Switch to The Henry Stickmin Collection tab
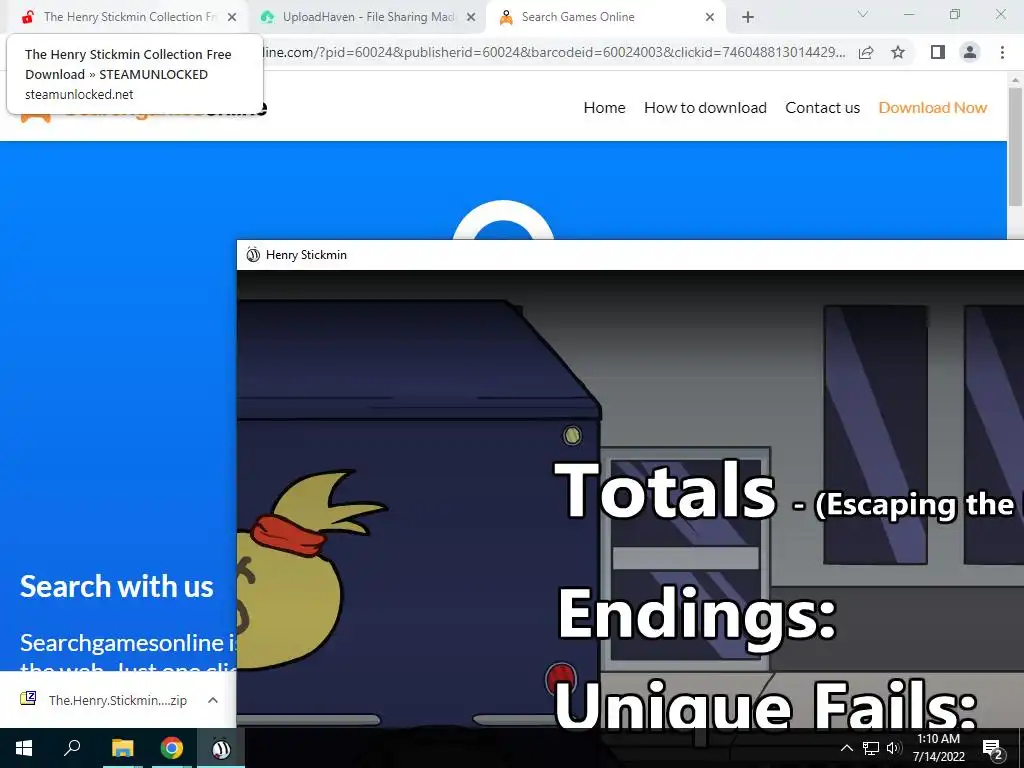Image resolution: width=1024 pixels, height=768 pixels. pyautogui.click(x=124, y=17)
